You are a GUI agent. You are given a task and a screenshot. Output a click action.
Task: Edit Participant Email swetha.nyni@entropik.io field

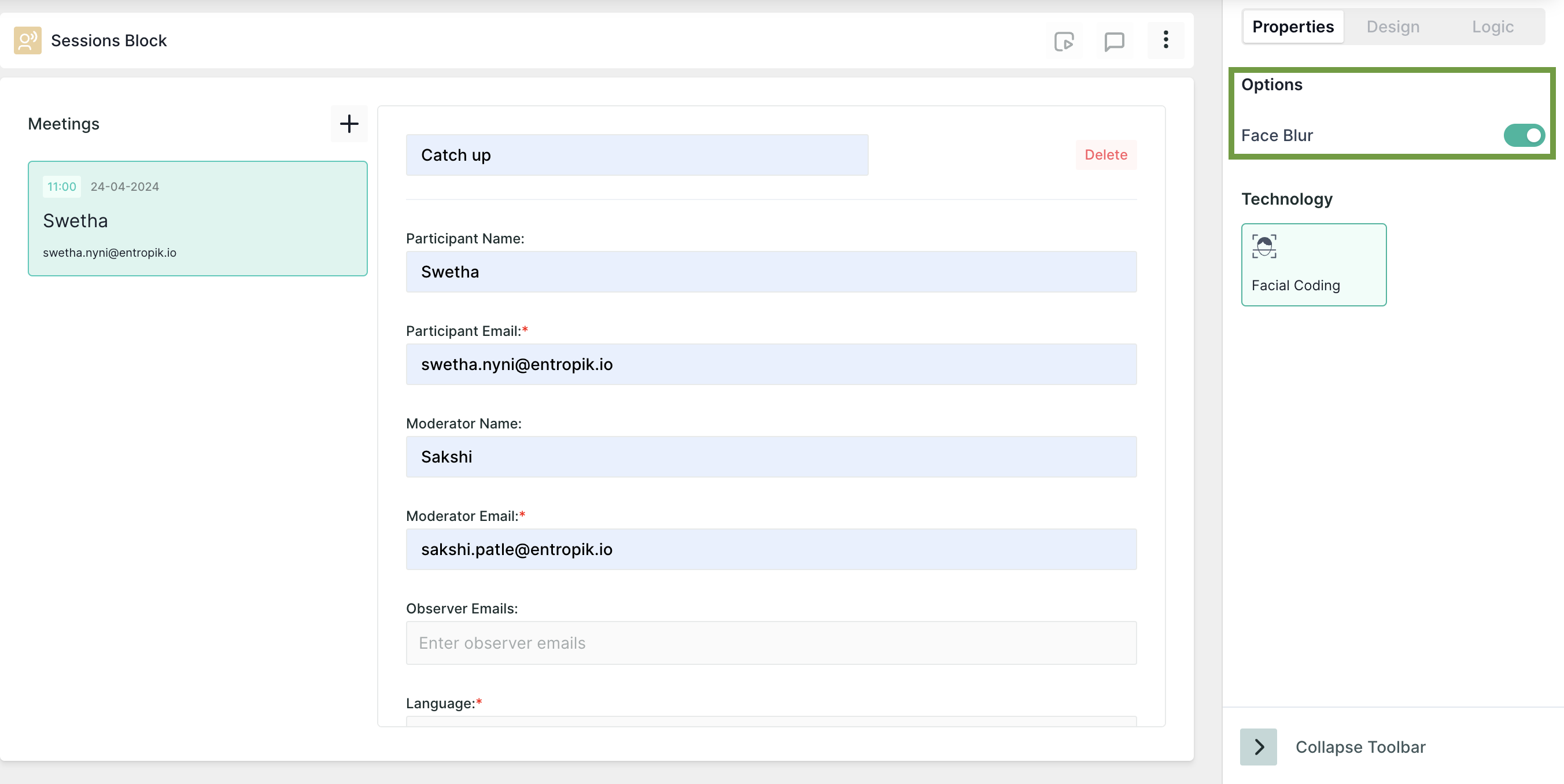pyautogui.click(x=771, y=364)
